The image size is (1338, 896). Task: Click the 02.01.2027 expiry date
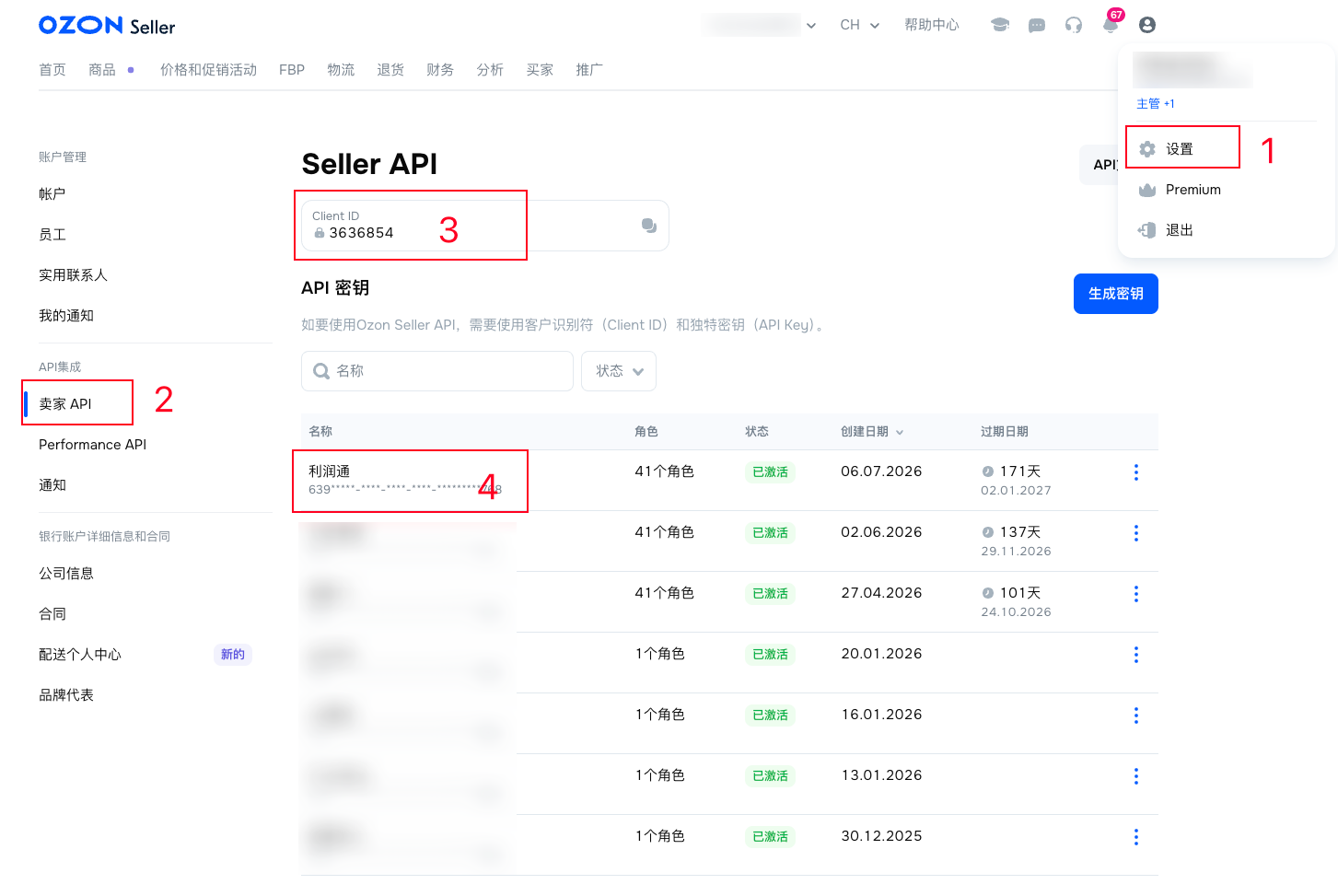(1016, 491)
